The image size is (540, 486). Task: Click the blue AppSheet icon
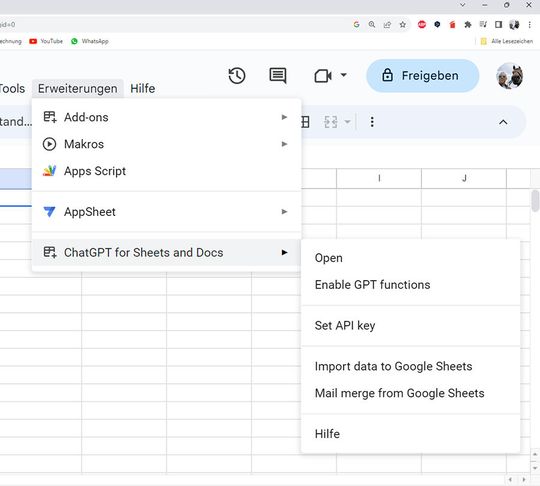49,211
